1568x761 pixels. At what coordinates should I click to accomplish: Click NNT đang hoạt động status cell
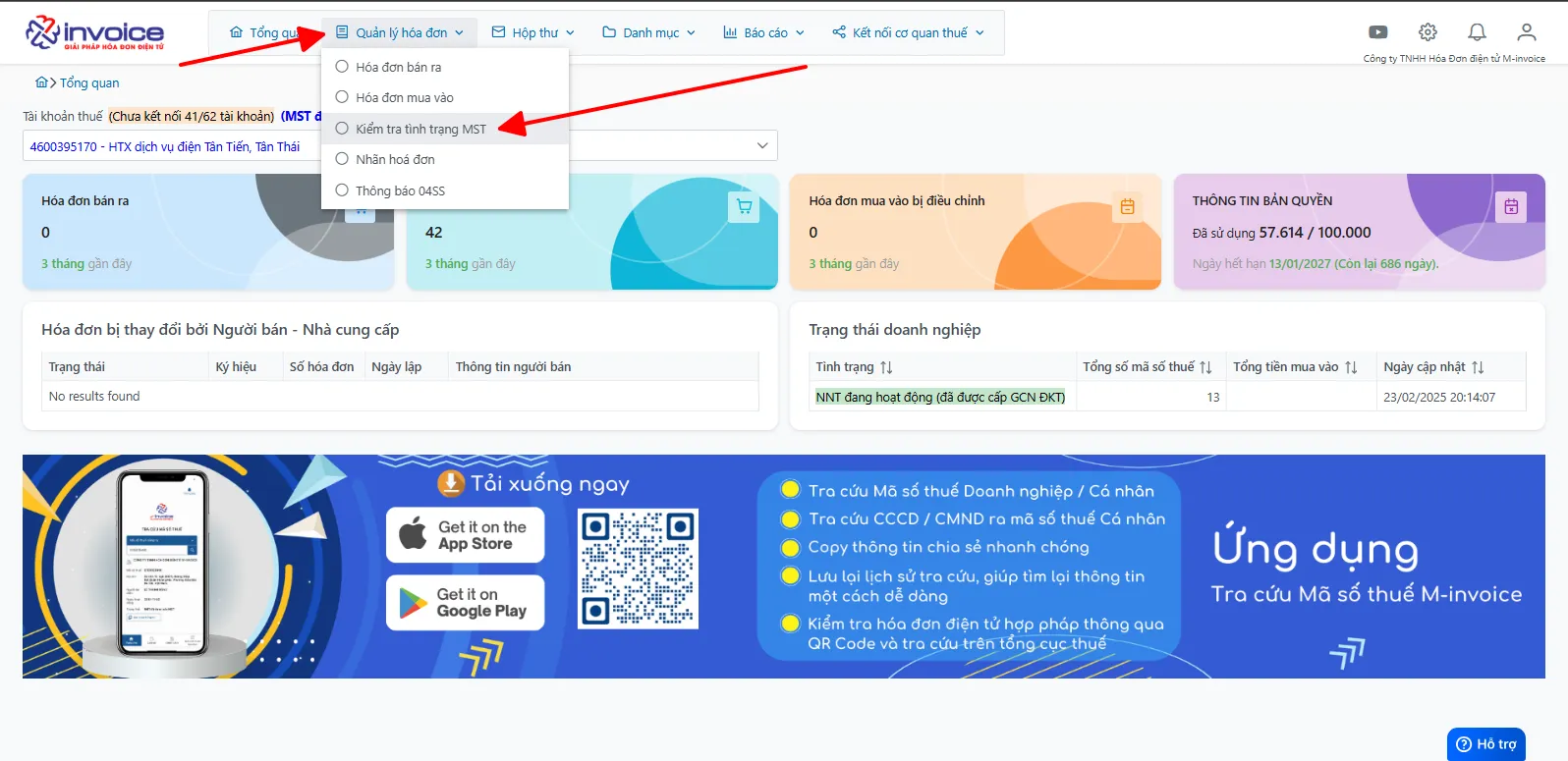pyautogui.click(x=940, y=398)
